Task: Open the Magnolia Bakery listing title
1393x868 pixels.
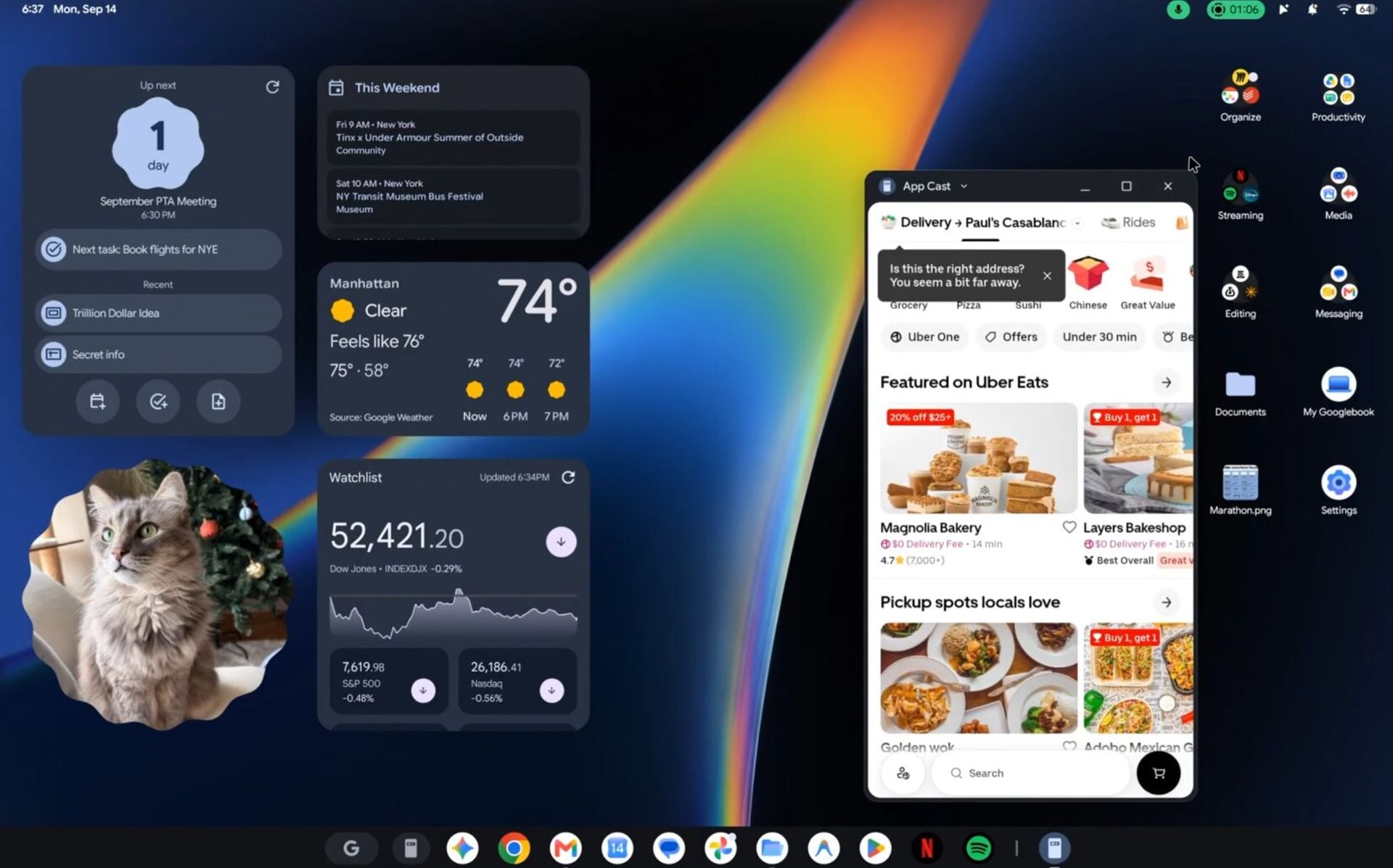Action: coord(930,528)
